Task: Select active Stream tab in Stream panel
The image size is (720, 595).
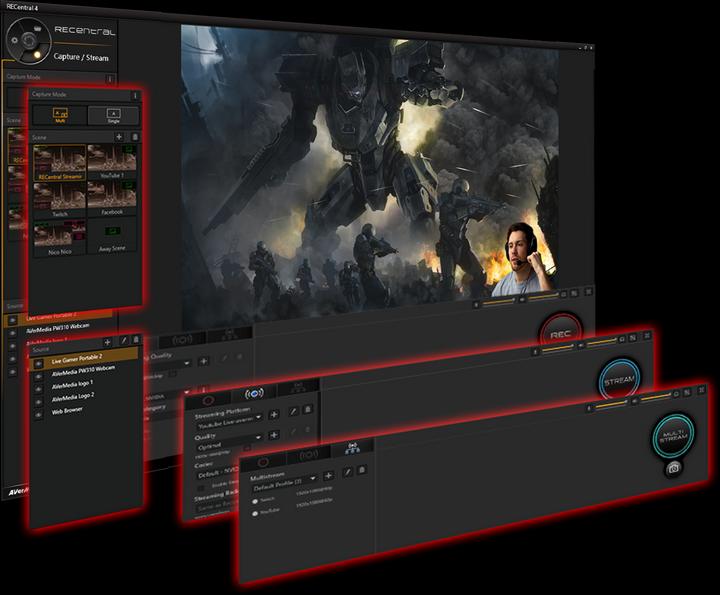Action: [254, 394]
